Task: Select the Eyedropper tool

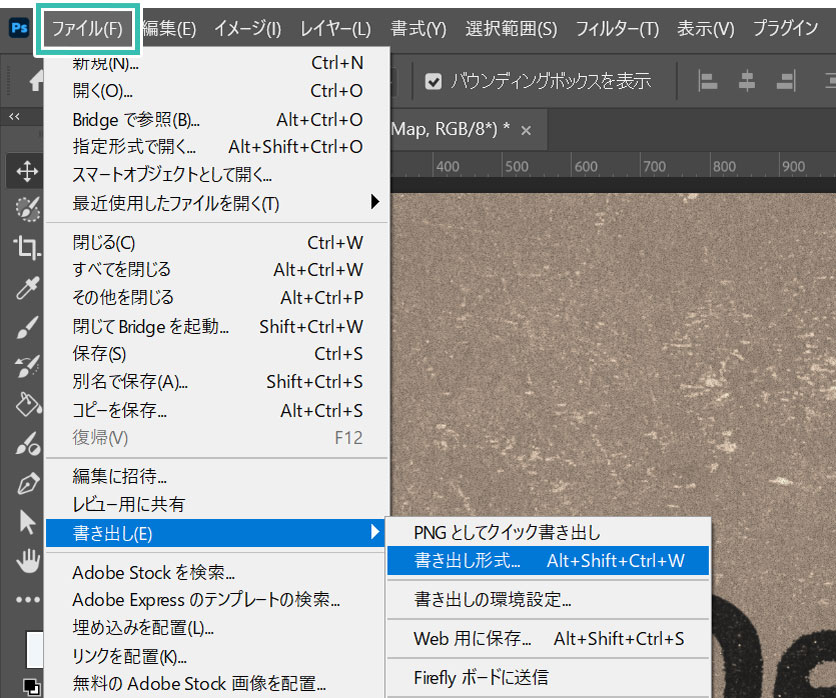Action: 28,288
